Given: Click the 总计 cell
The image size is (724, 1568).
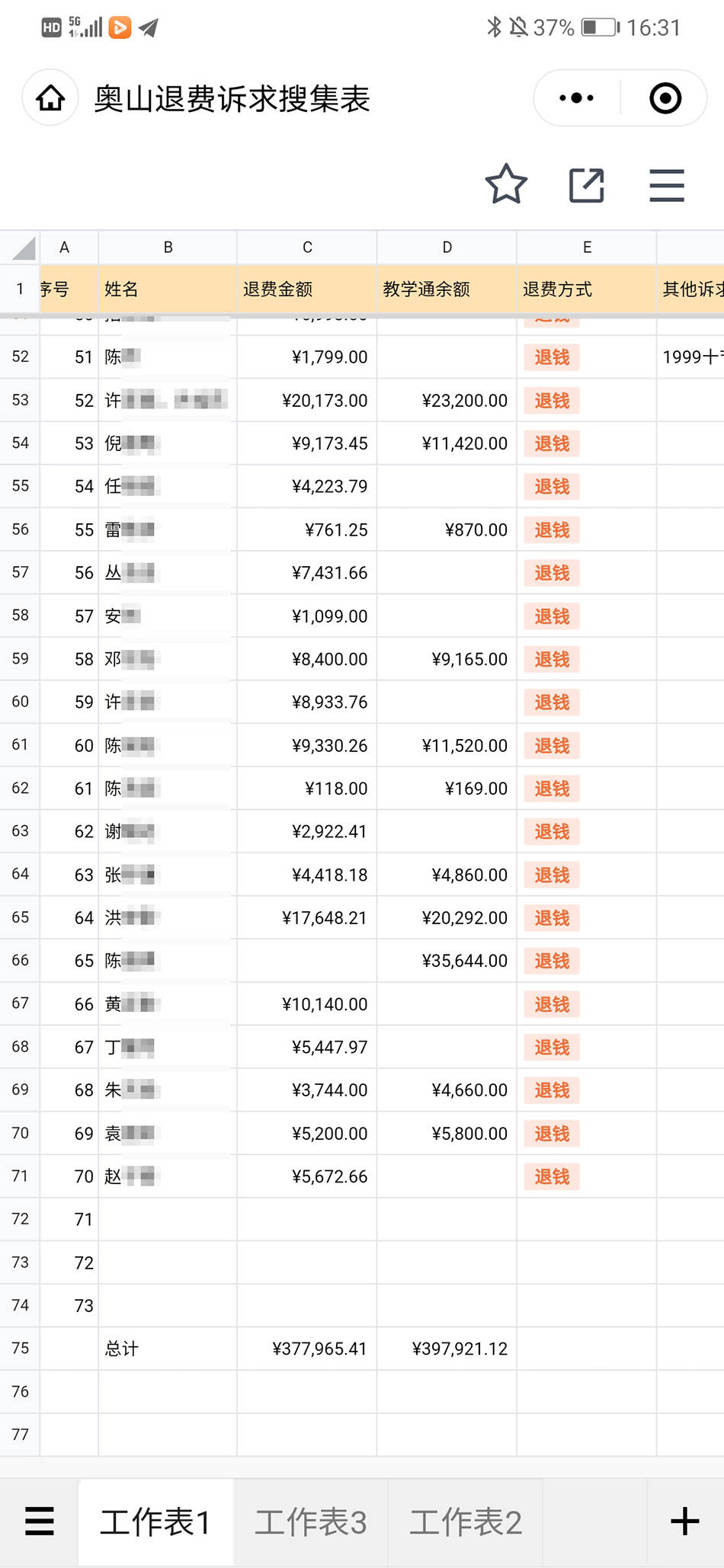Looking at the screenshot, I should click(168, 1349).
